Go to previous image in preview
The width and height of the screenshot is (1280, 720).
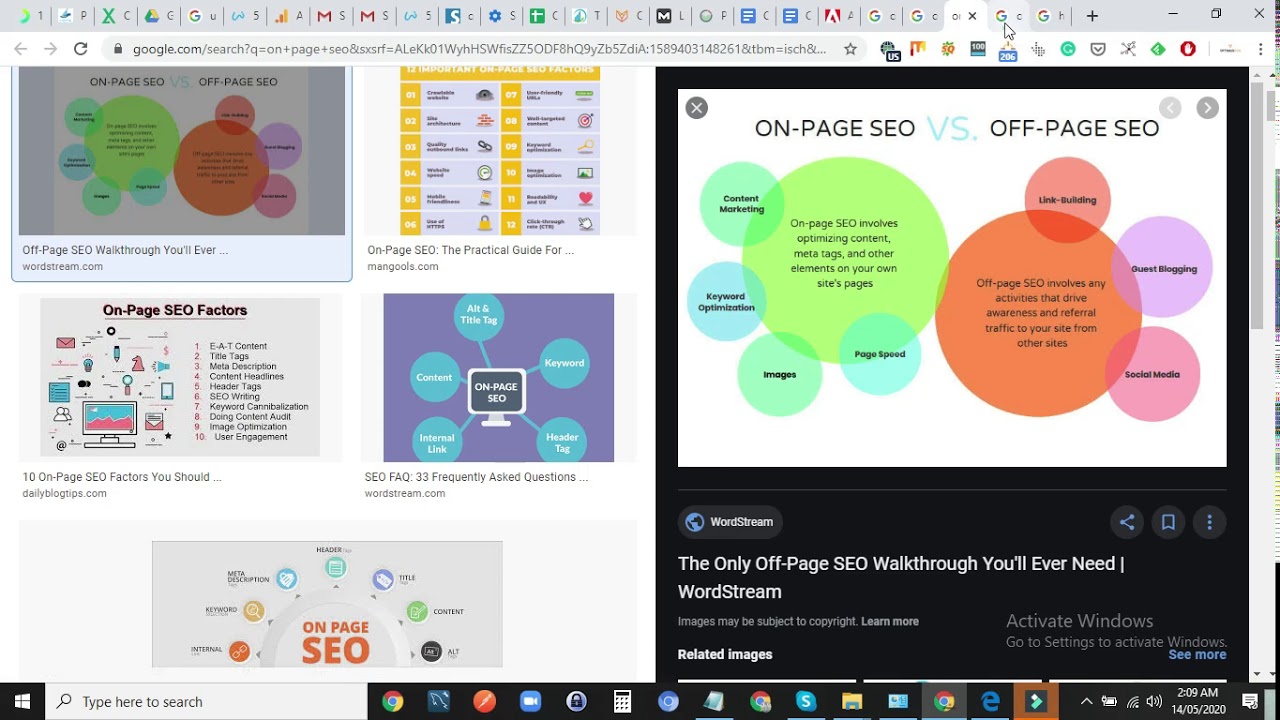click(x=1170, y=108)
